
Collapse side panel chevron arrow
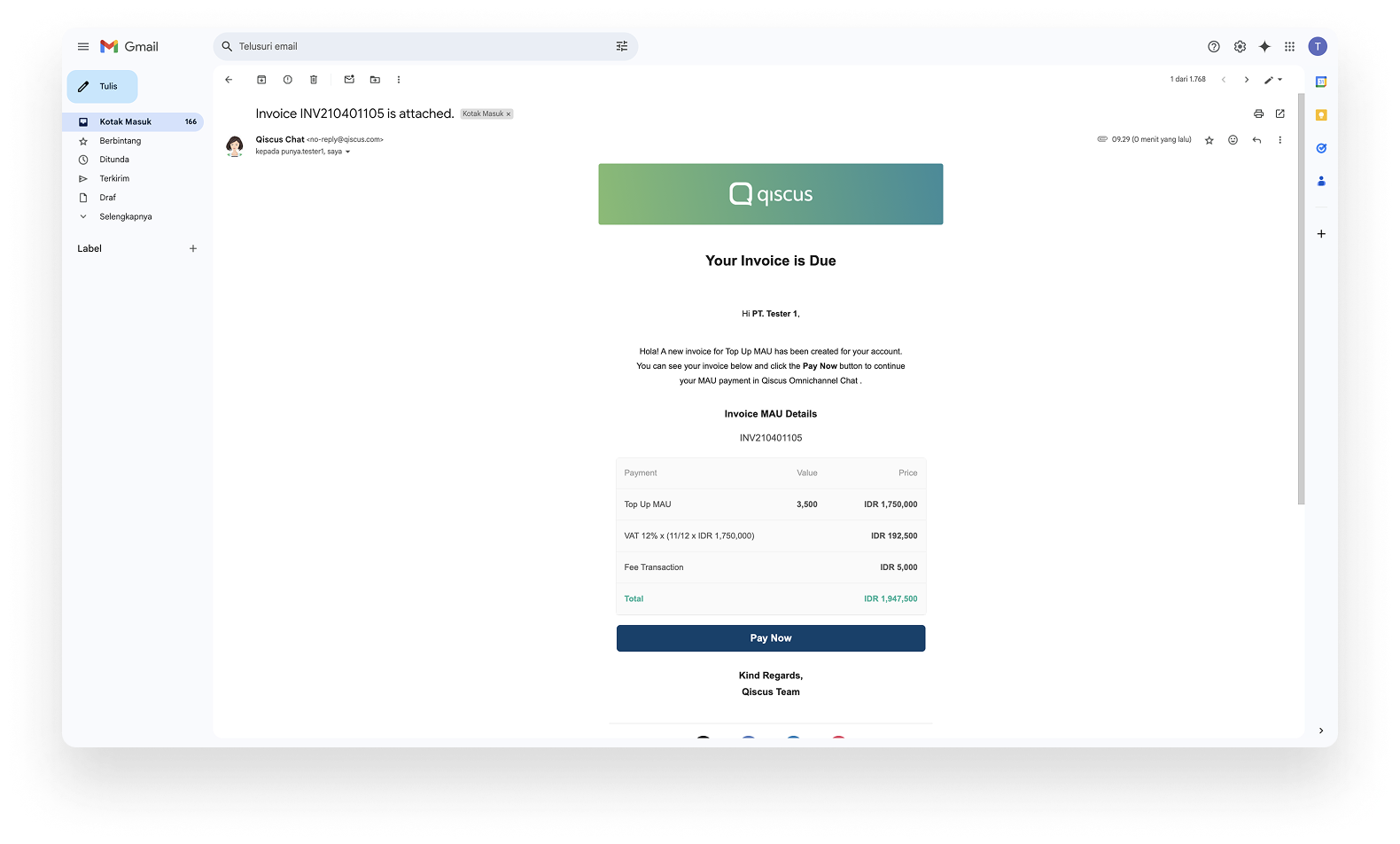[1321, 731]
